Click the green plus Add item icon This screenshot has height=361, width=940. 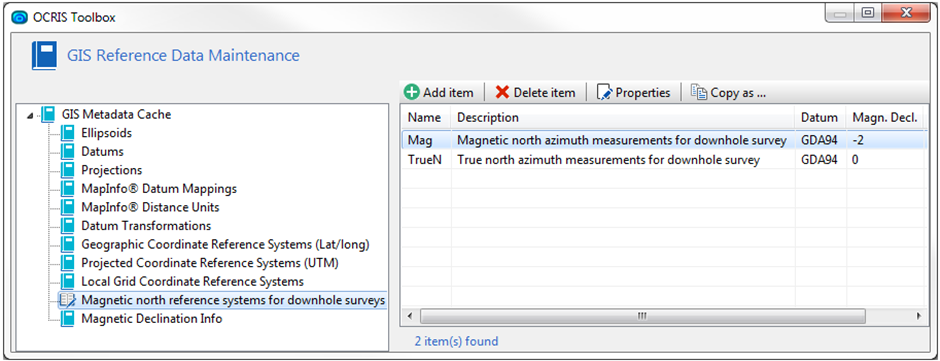click(411, 92)
